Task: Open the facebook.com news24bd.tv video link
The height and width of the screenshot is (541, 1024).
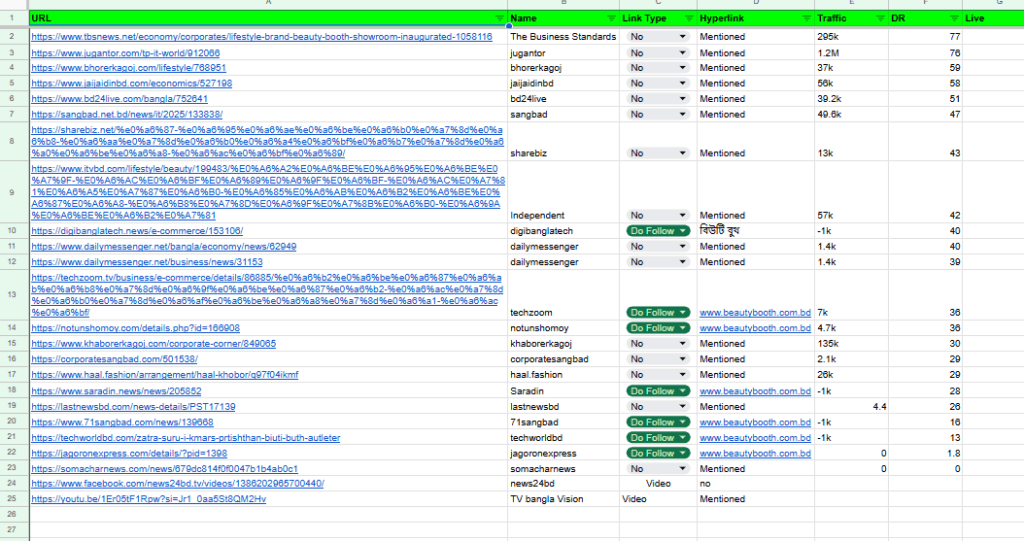Action: pyautogui.click(x=178, y=484)
